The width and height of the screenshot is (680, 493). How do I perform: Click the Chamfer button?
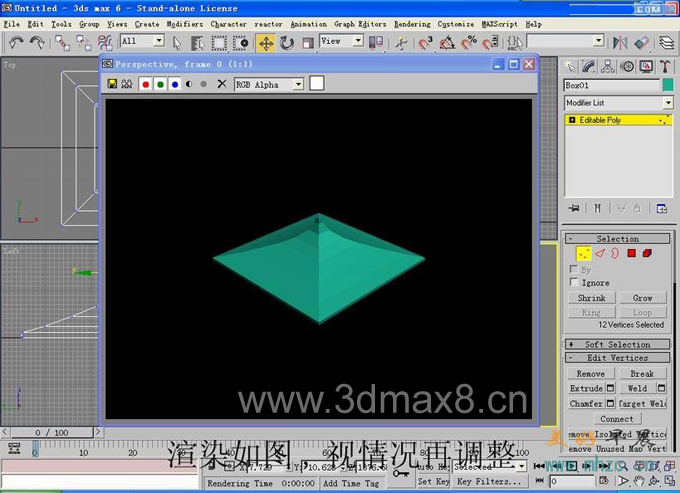point(586,404)
